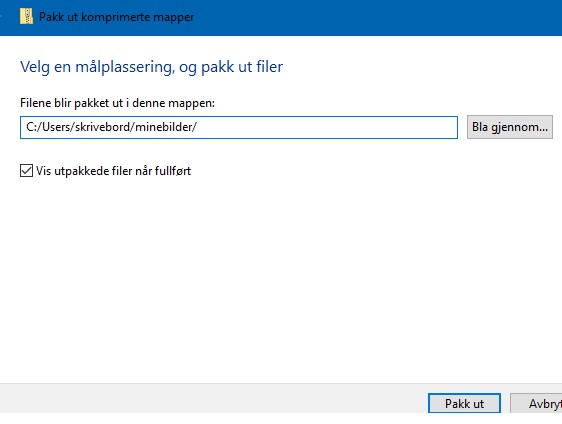The width and height of the screenshot is (562, 424).
Task: Click the 'Pakk ut' button
Action: click(464, 404)
